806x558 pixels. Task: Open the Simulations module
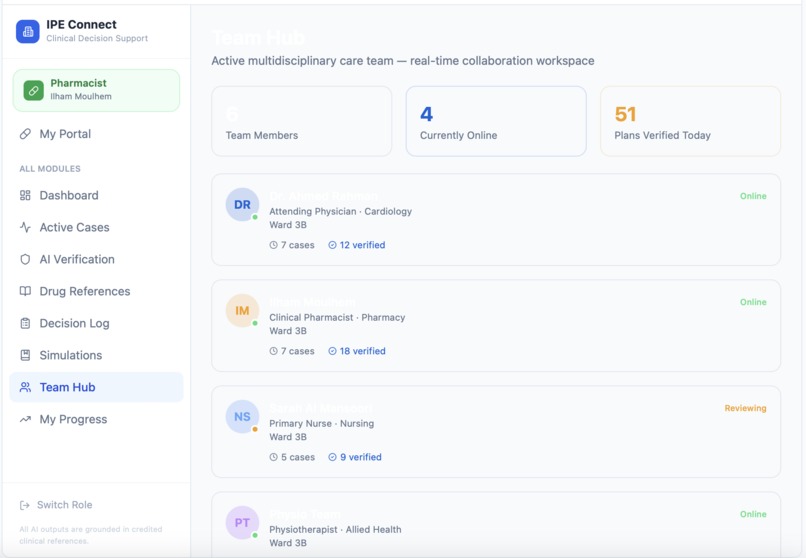coord(96,355)
